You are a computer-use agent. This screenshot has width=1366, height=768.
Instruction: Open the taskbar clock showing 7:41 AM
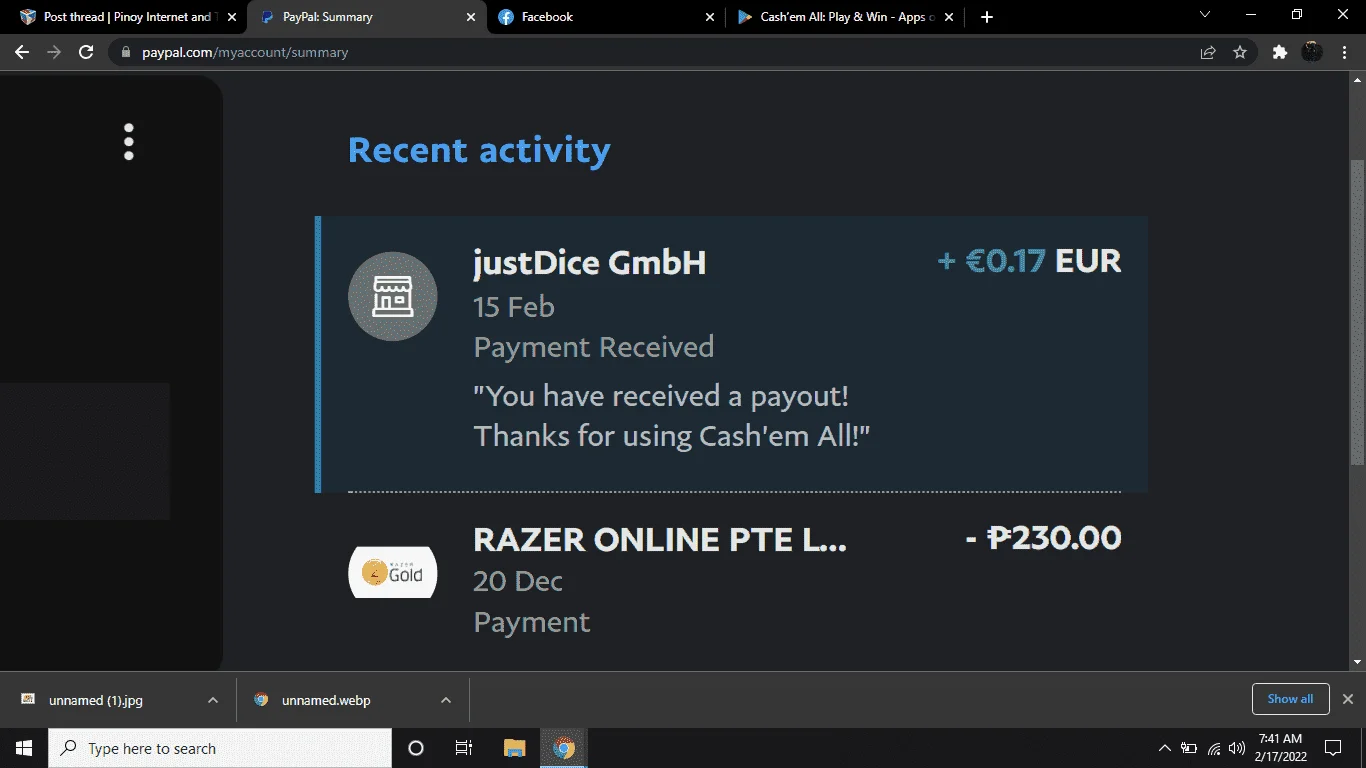point(1280,748)
